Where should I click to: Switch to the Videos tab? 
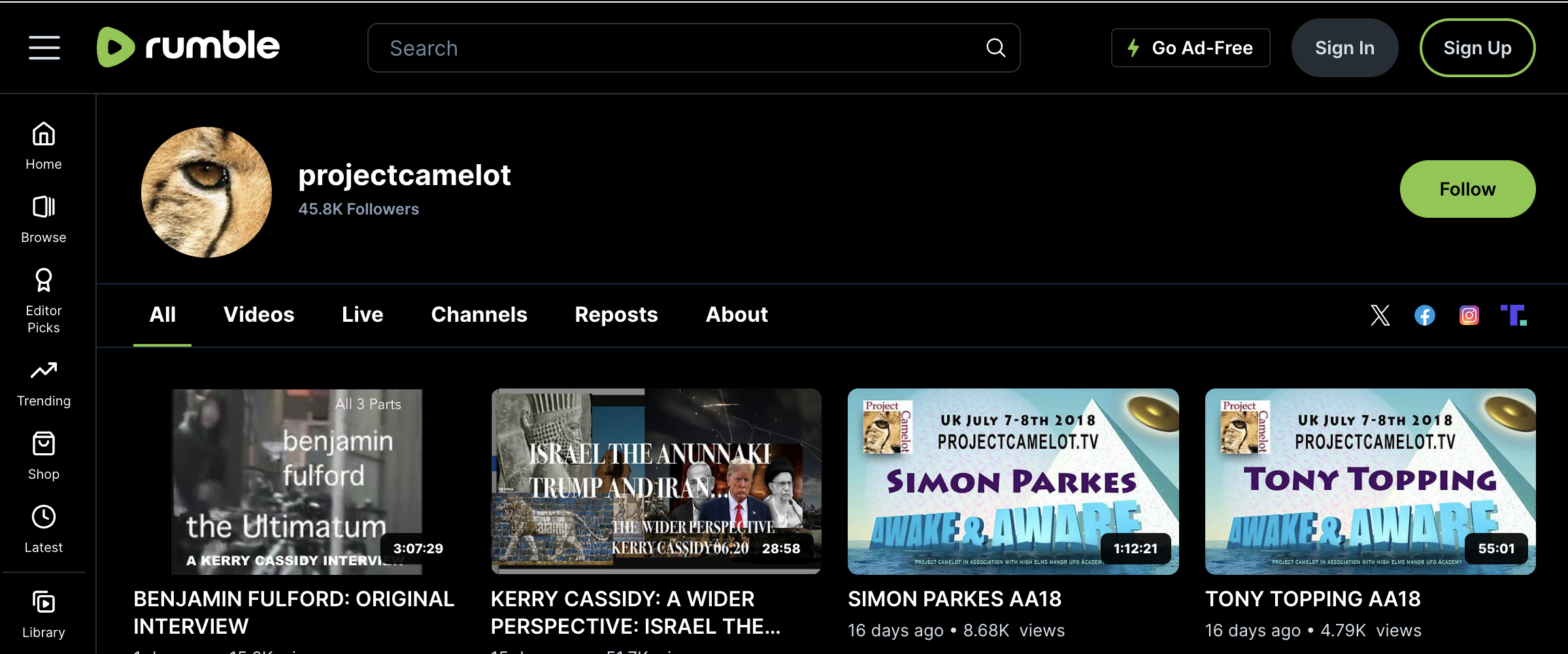(x=259, y=315)
